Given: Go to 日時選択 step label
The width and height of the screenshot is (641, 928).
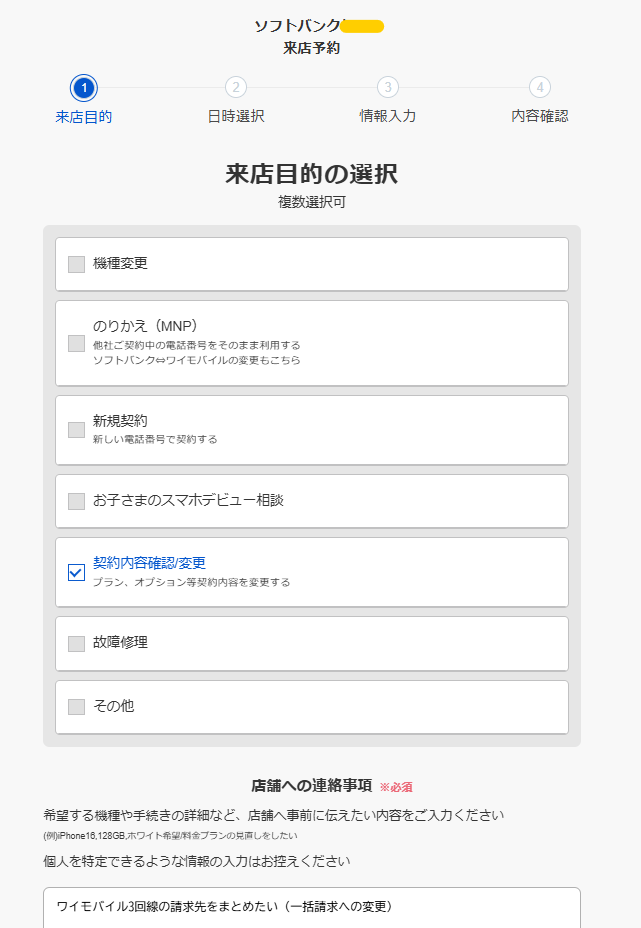Looking at the screenshot, I should [x=236, y=116].
